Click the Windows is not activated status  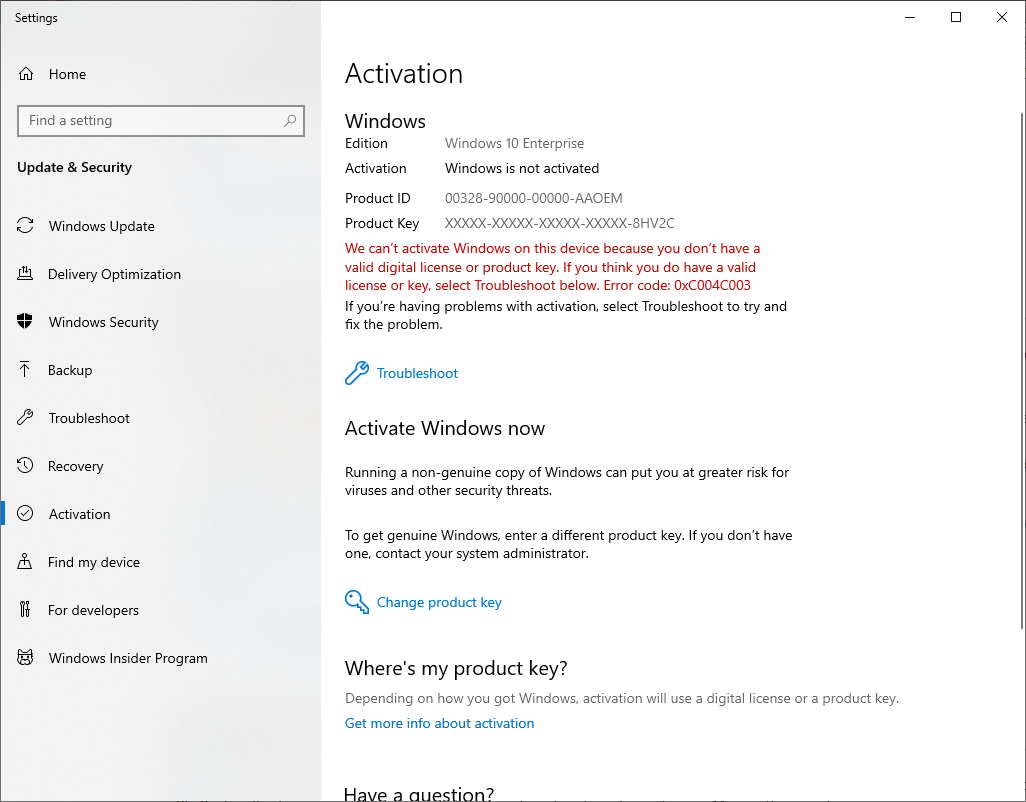pyautogui.click(x=522, y=168)
